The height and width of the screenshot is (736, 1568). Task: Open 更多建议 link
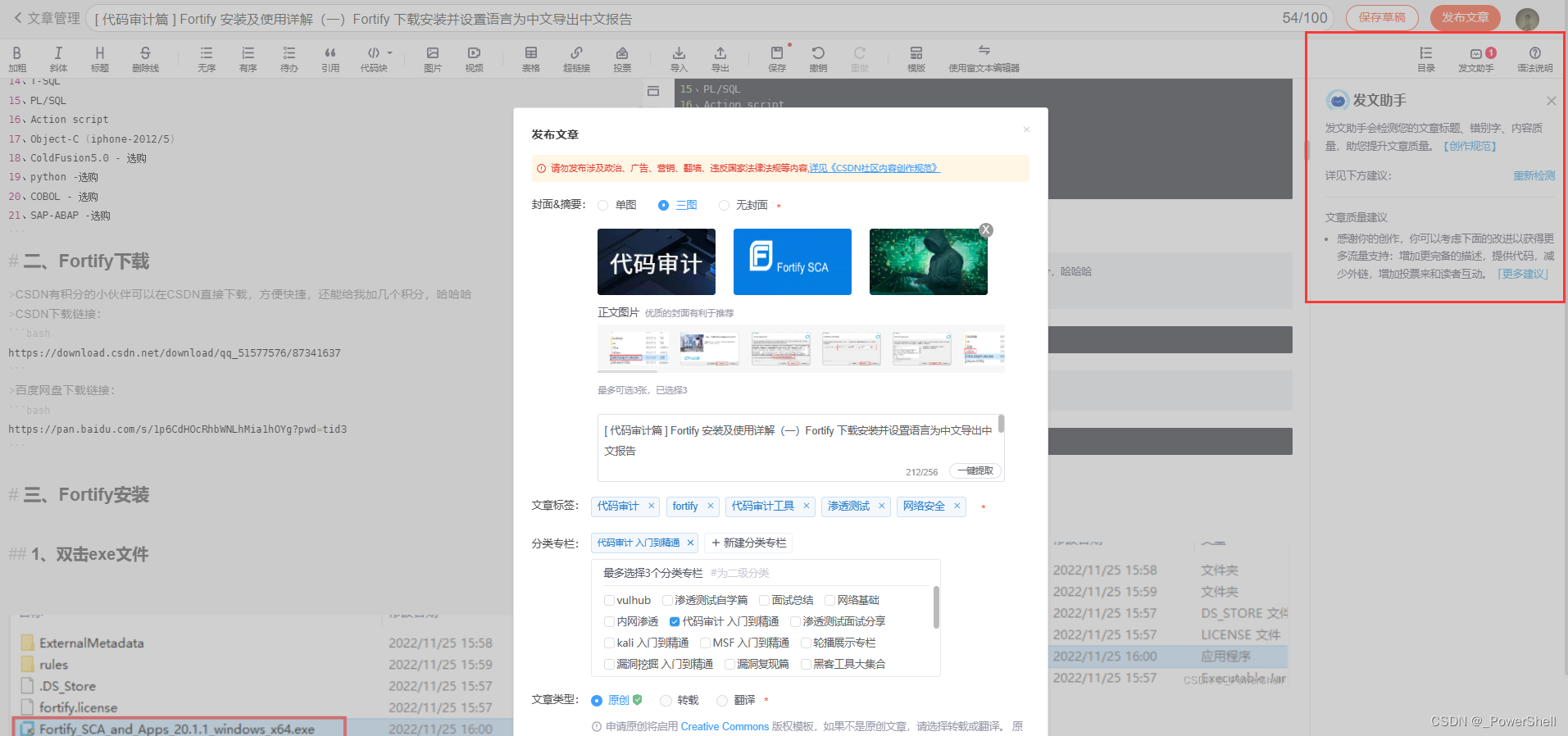pyautogui.click(x=1523, y=274)
